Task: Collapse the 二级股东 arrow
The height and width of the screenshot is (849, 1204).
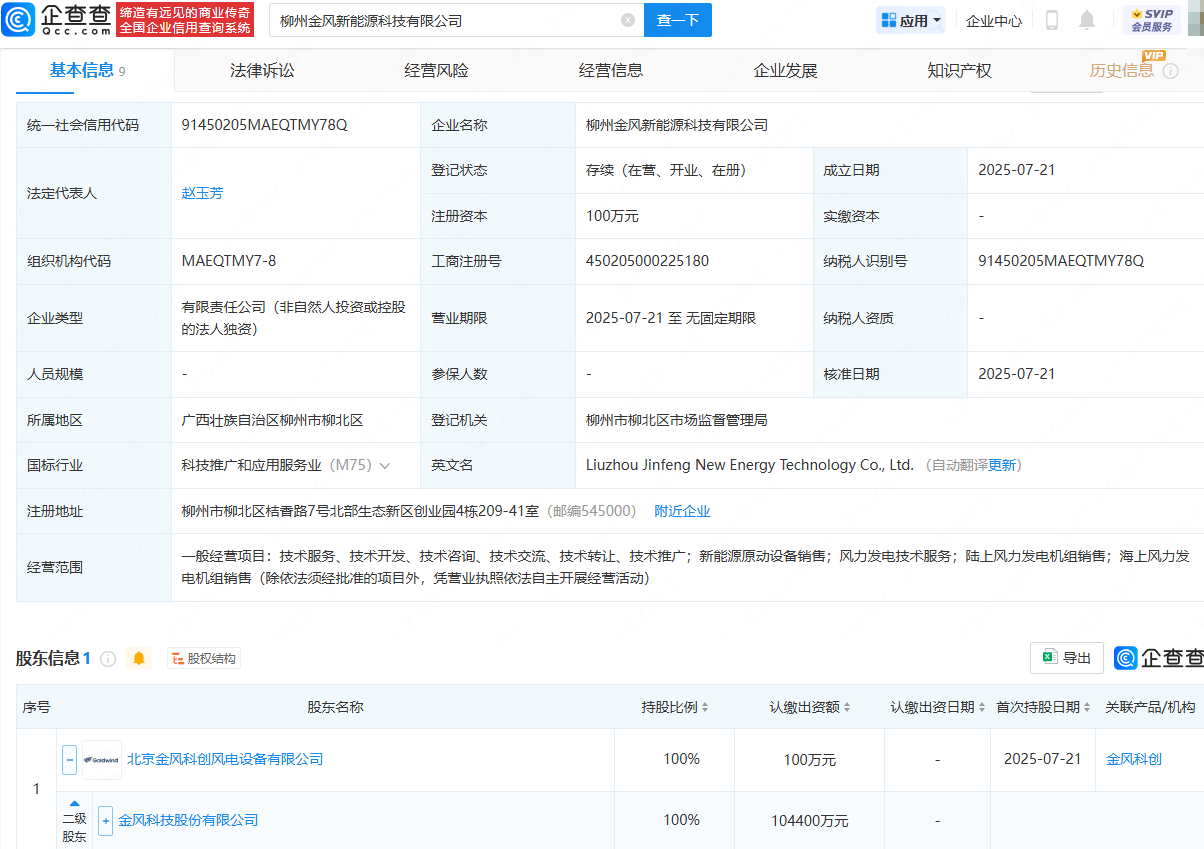Action: (74, 803)
